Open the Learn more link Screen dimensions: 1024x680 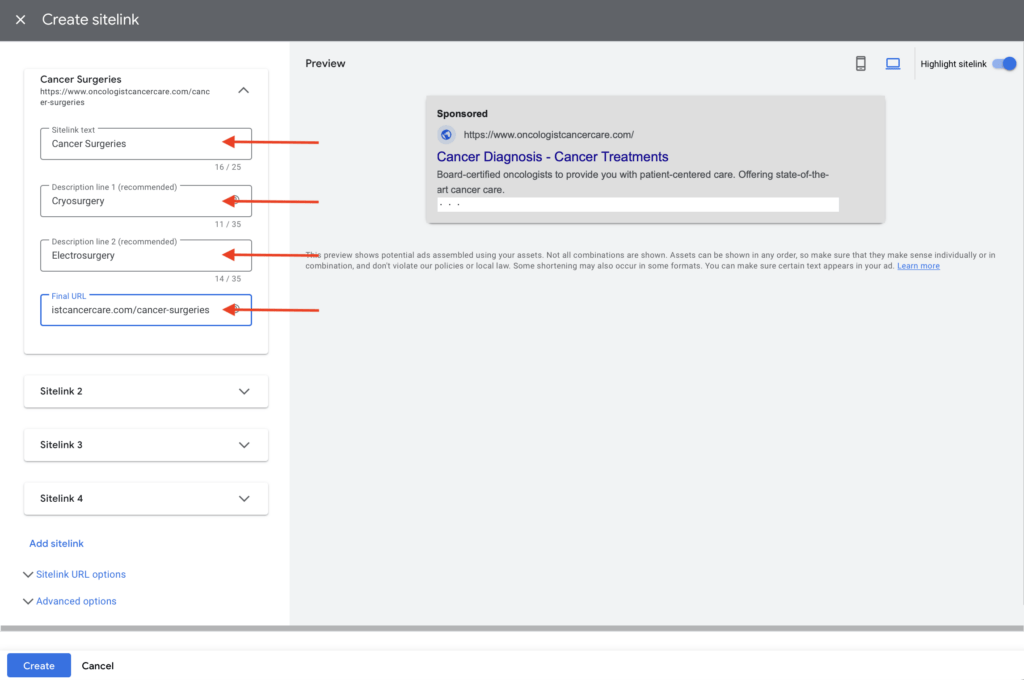(918, 266)
